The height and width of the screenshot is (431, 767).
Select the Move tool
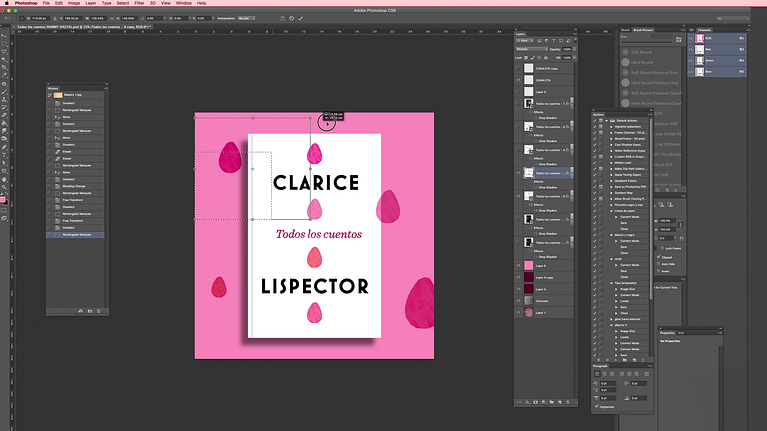tap(6, 38)
